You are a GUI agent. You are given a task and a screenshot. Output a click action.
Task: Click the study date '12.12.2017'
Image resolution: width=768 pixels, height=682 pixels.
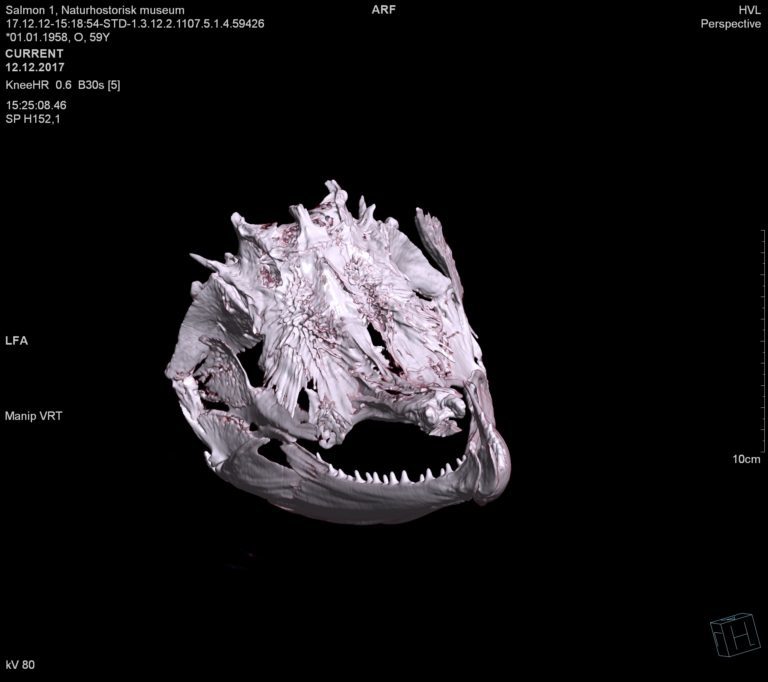pyautogui.click(x=35, y=67)
